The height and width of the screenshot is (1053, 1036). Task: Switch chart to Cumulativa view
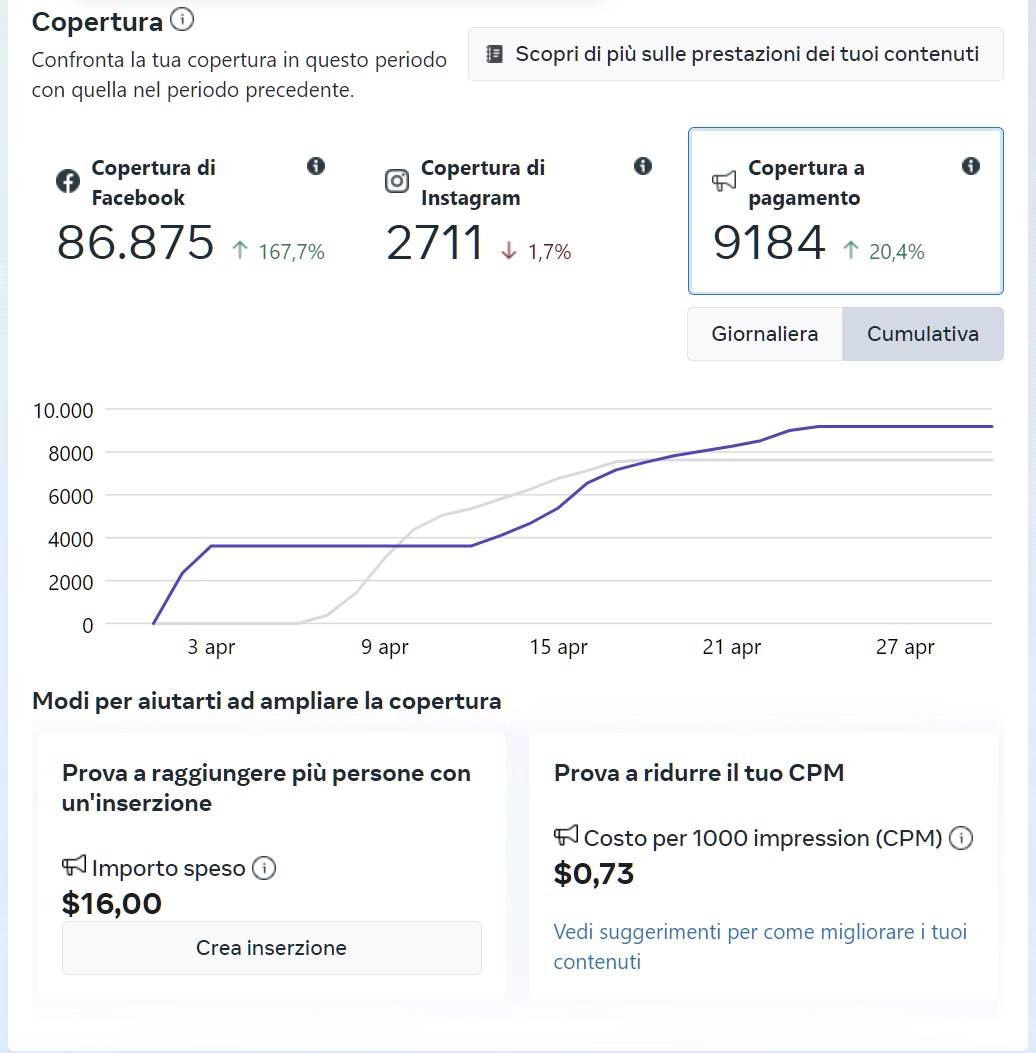coord(922,334)
